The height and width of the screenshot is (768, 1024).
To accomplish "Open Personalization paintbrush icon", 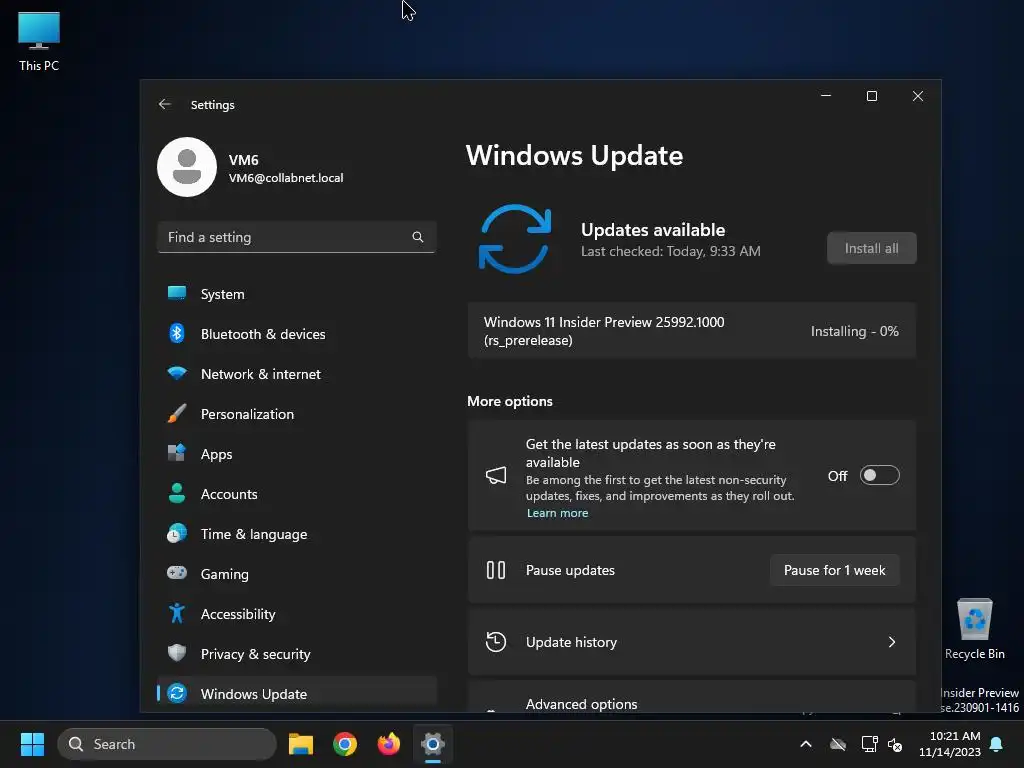I will pos(177,413).
